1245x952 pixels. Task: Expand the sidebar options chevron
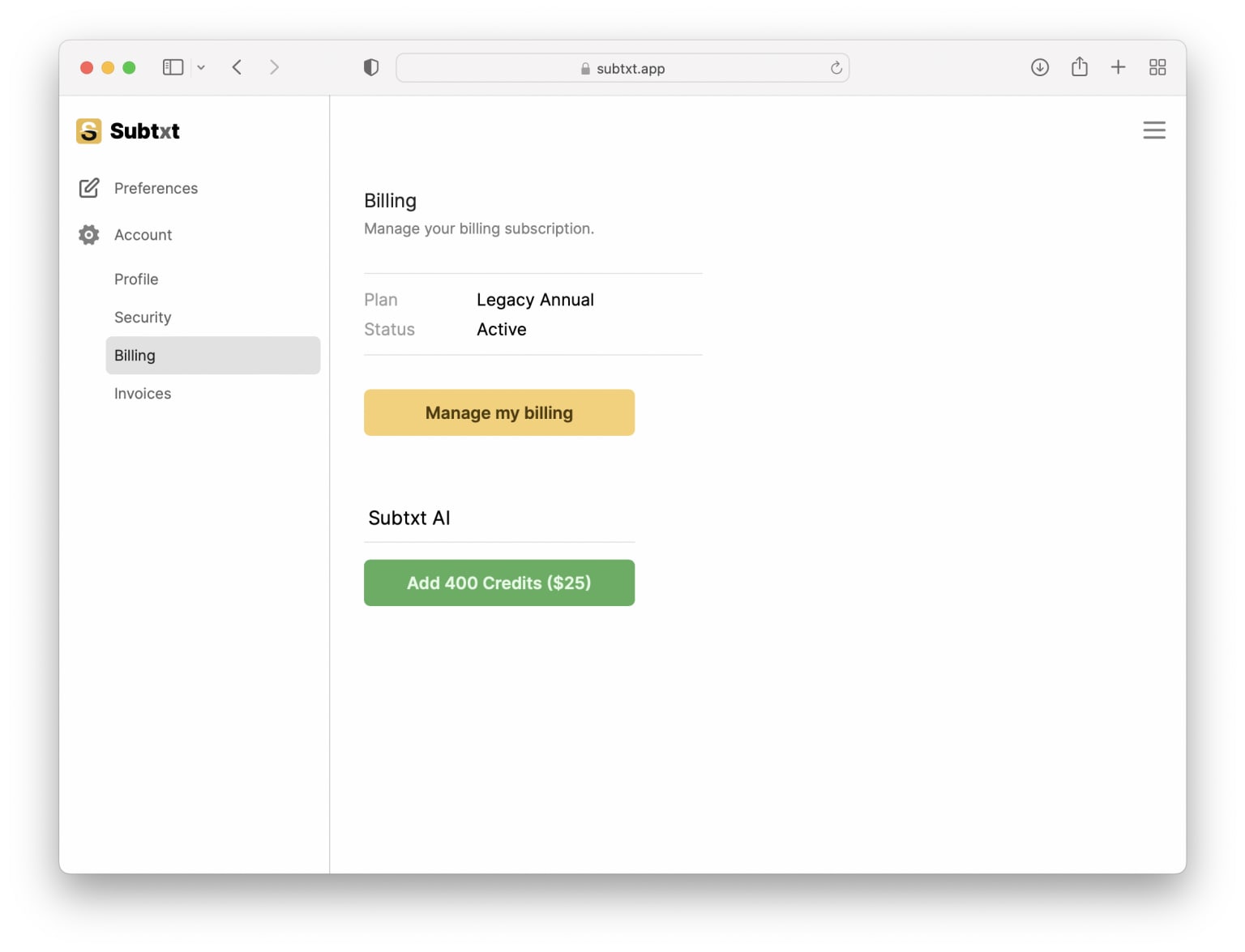point(201,68)
